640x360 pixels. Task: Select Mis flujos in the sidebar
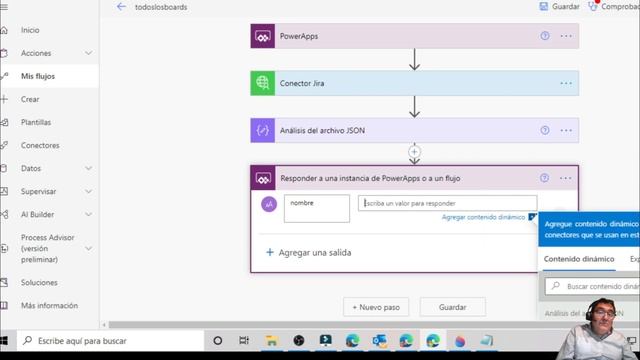tap(38, 76)
